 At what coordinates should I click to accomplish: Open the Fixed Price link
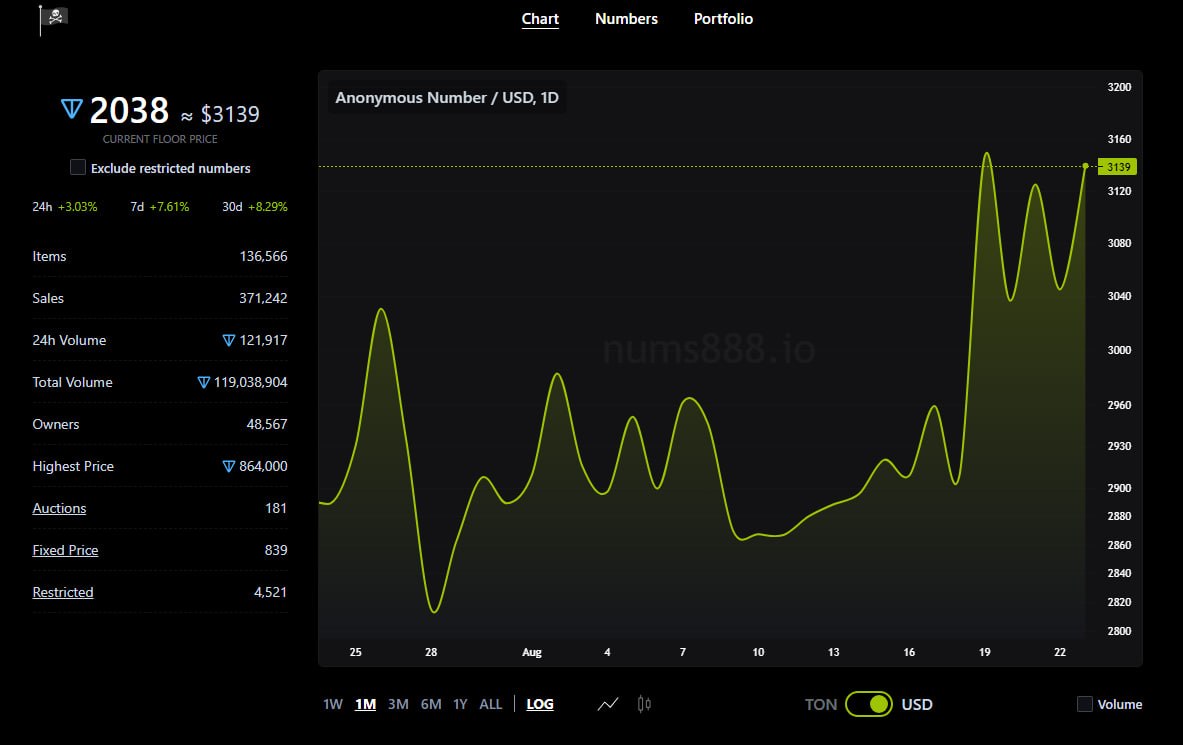coord(65,550)
